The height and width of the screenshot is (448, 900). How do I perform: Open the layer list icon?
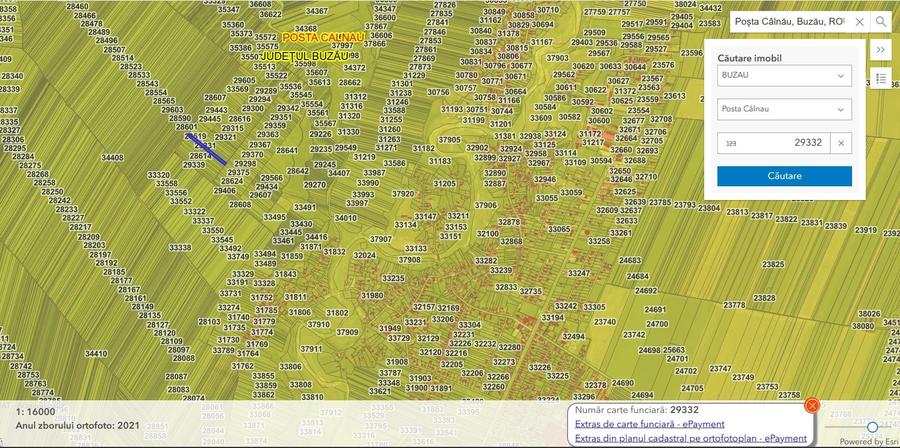pyautogui.click(x=880, y=78)
